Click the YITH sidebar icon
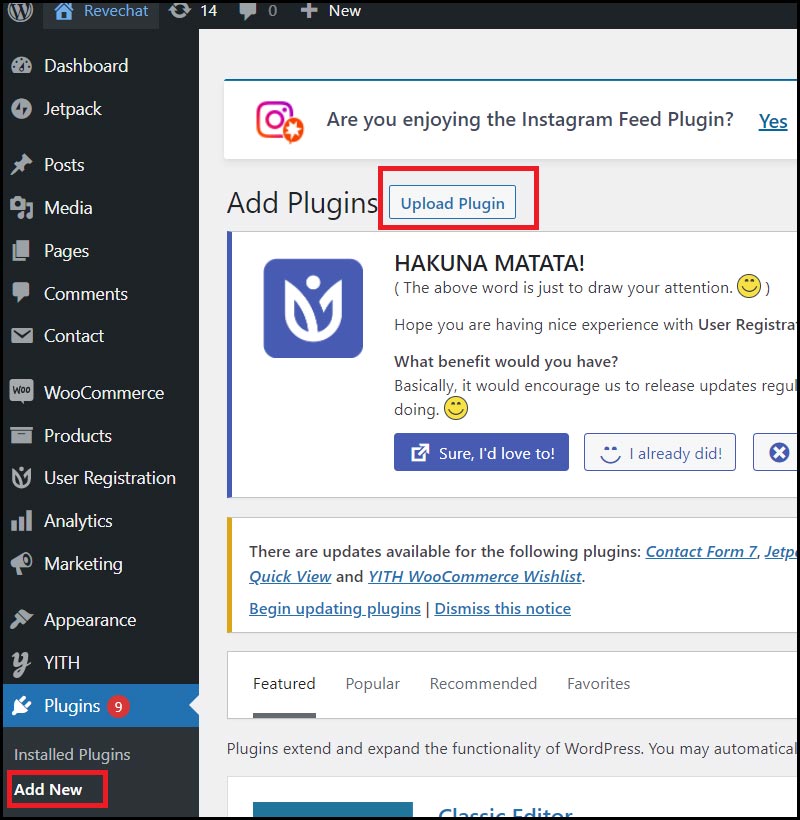 click(x=21, y=662)
